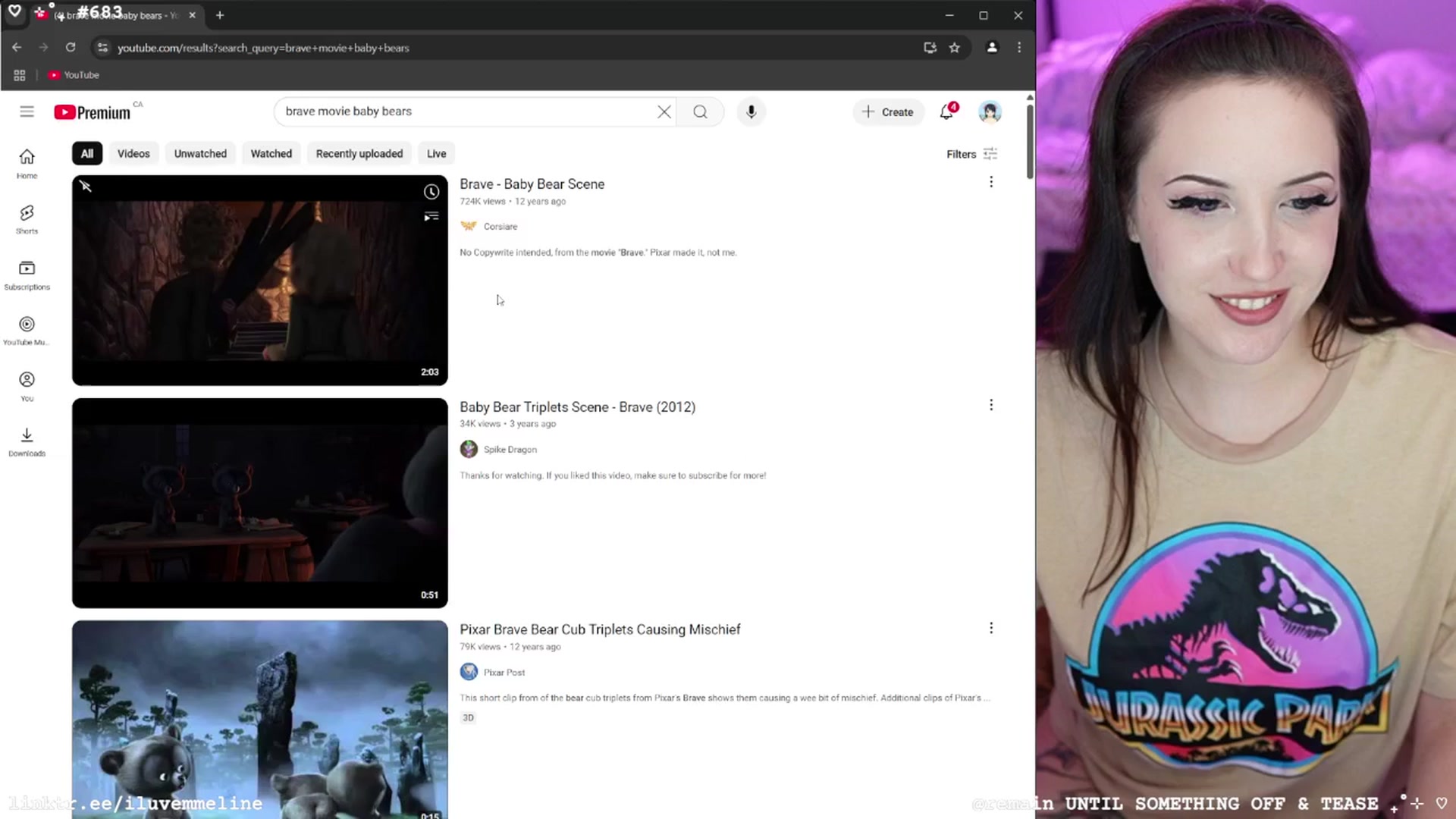Screen dimensions: 1456x819
Task: Open the browser profile icon
Action: 992,47
